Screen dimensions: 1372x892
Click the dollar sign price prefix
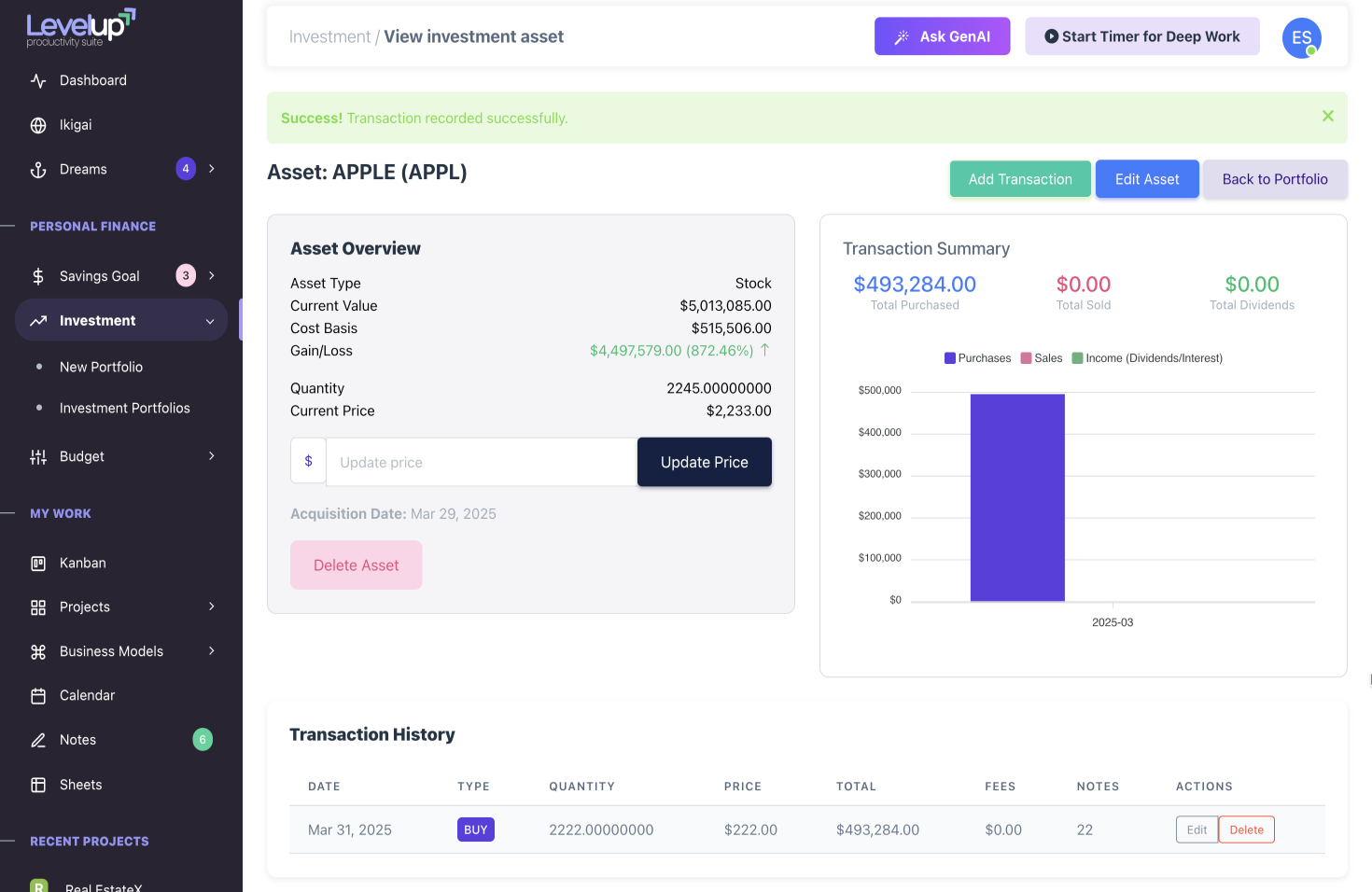tap(308, 461)
